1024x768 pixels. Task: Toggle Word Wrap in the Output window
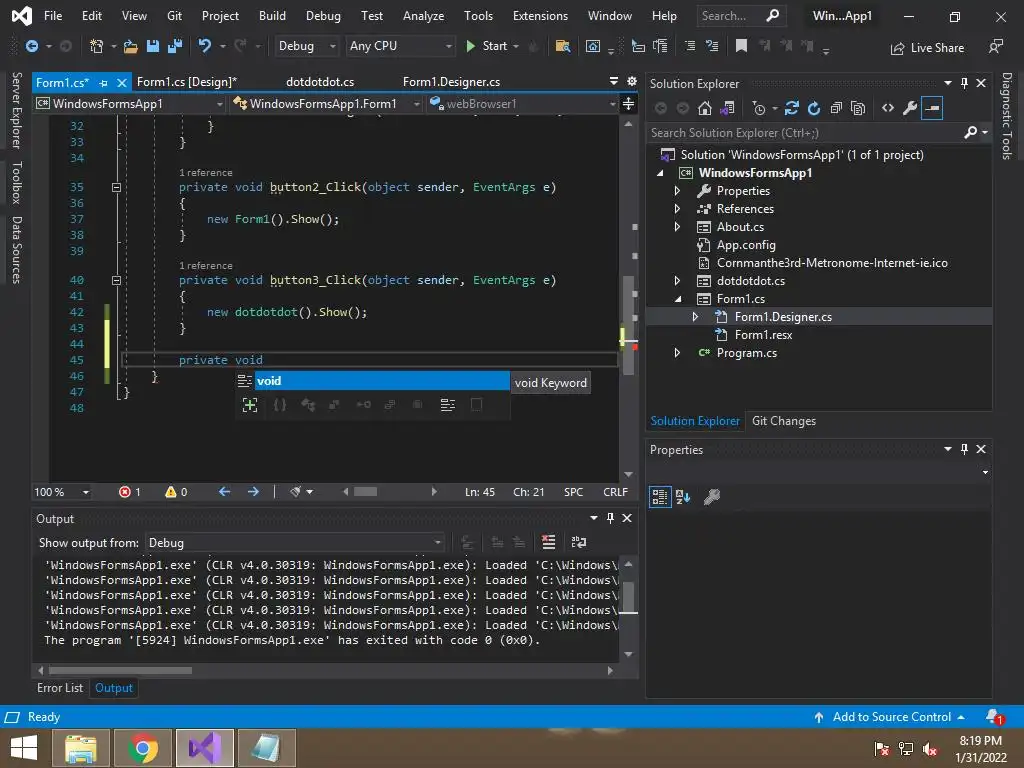[578, 542]
